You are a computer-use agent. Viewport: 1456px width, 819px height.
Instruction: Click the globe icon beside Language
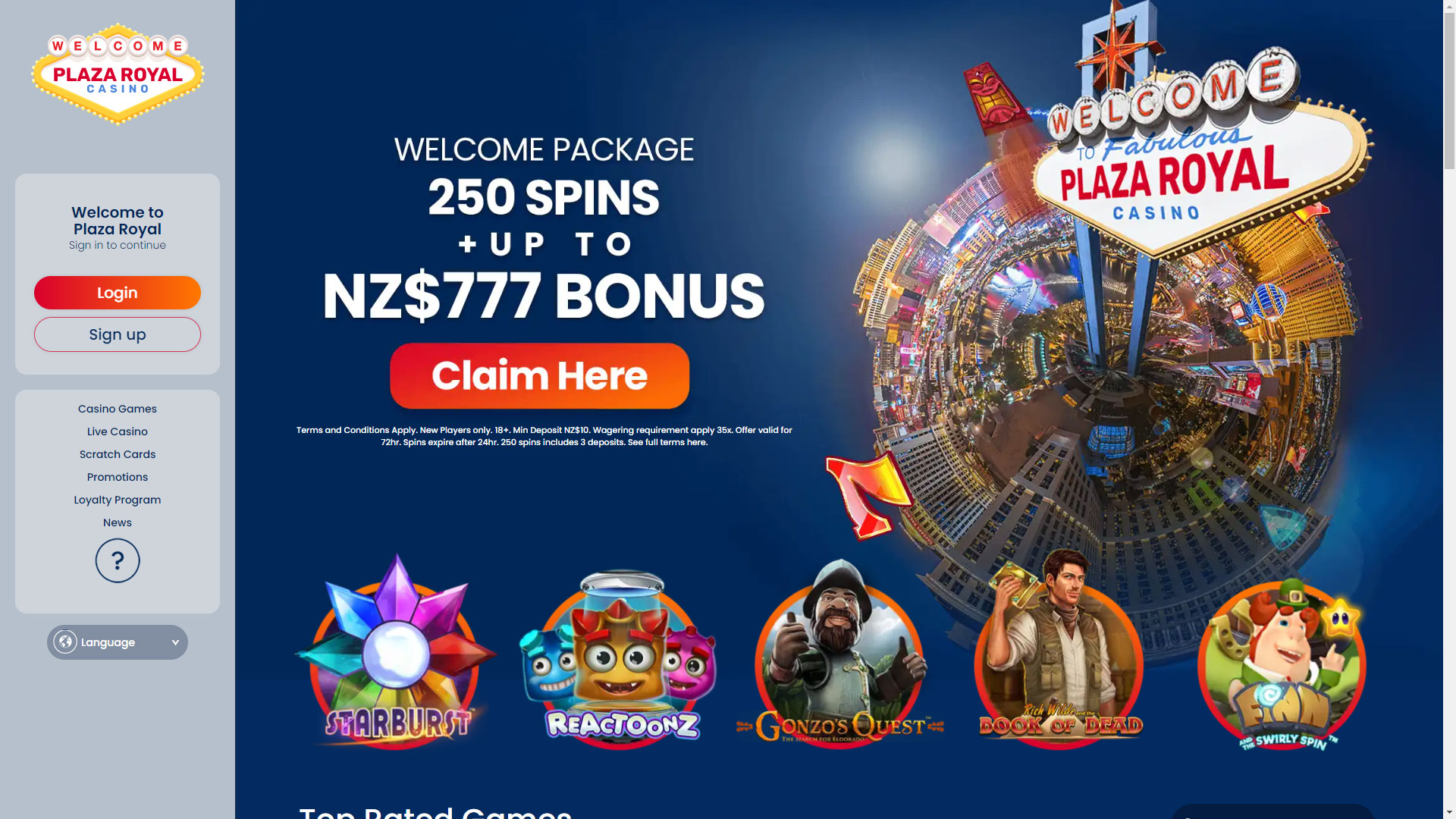[x=65, y=642]
